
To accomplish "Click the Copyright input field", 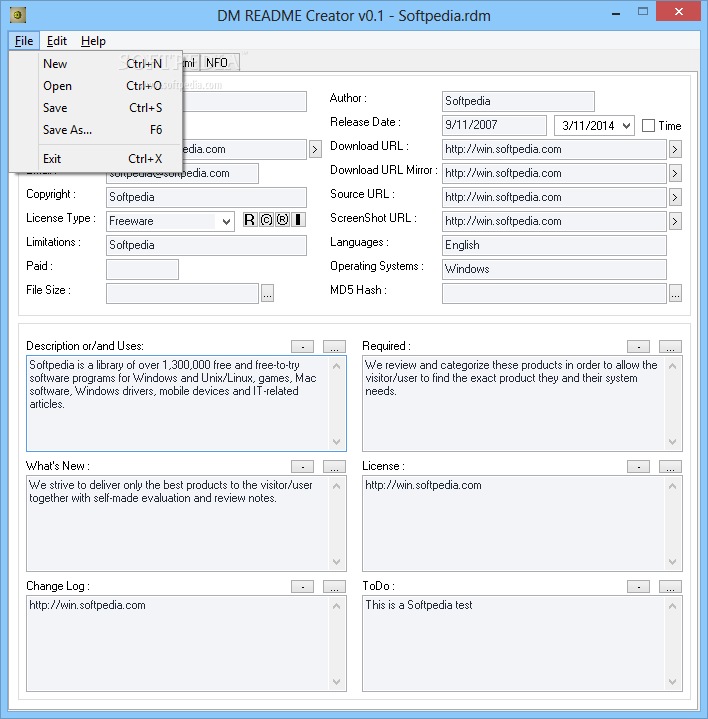I will (x=206, y=197).
